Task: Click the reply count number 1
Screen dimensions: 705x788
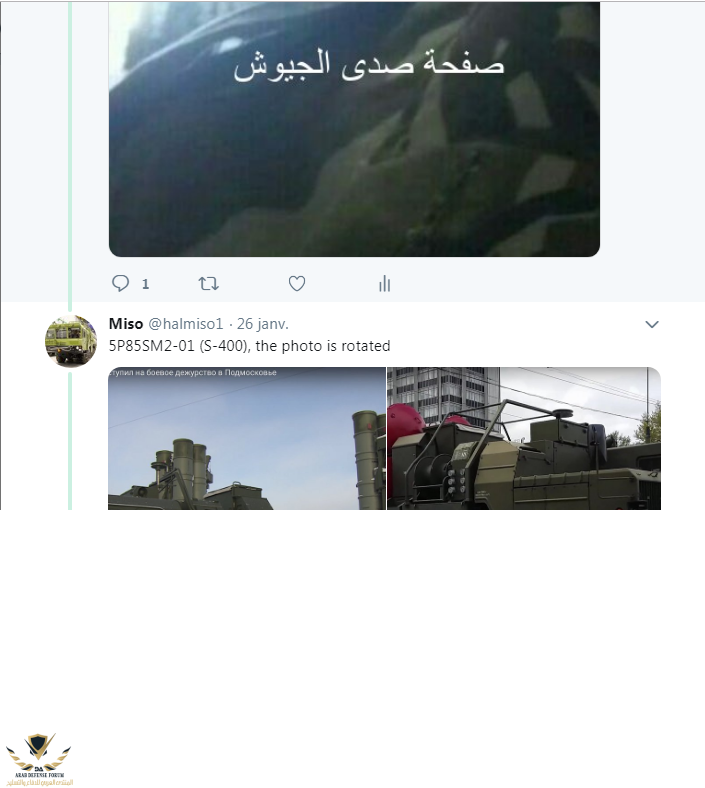Action: [145, 284]
